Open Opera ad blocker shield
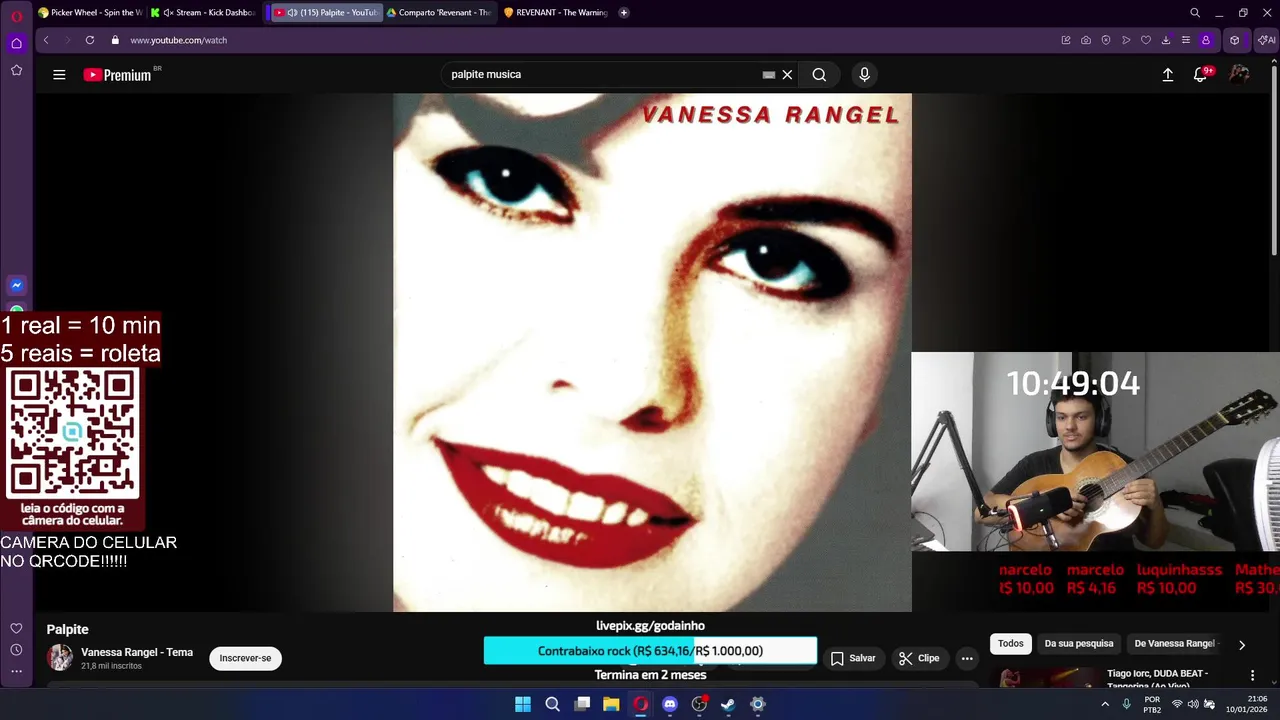The image size is (1280, 720). (1106, 40)
